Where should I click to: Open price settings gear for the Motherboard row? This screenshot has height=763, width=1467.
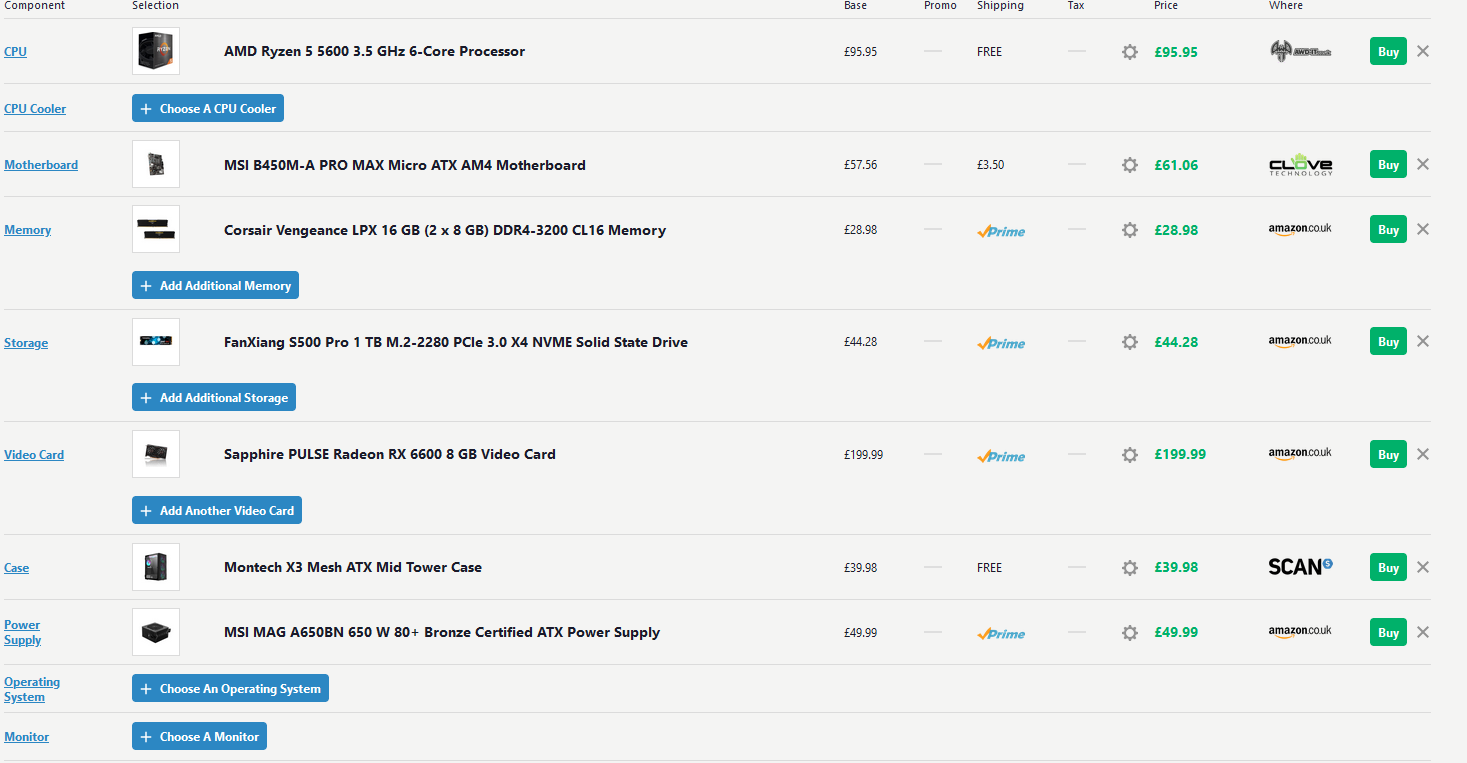[1130, 165]
